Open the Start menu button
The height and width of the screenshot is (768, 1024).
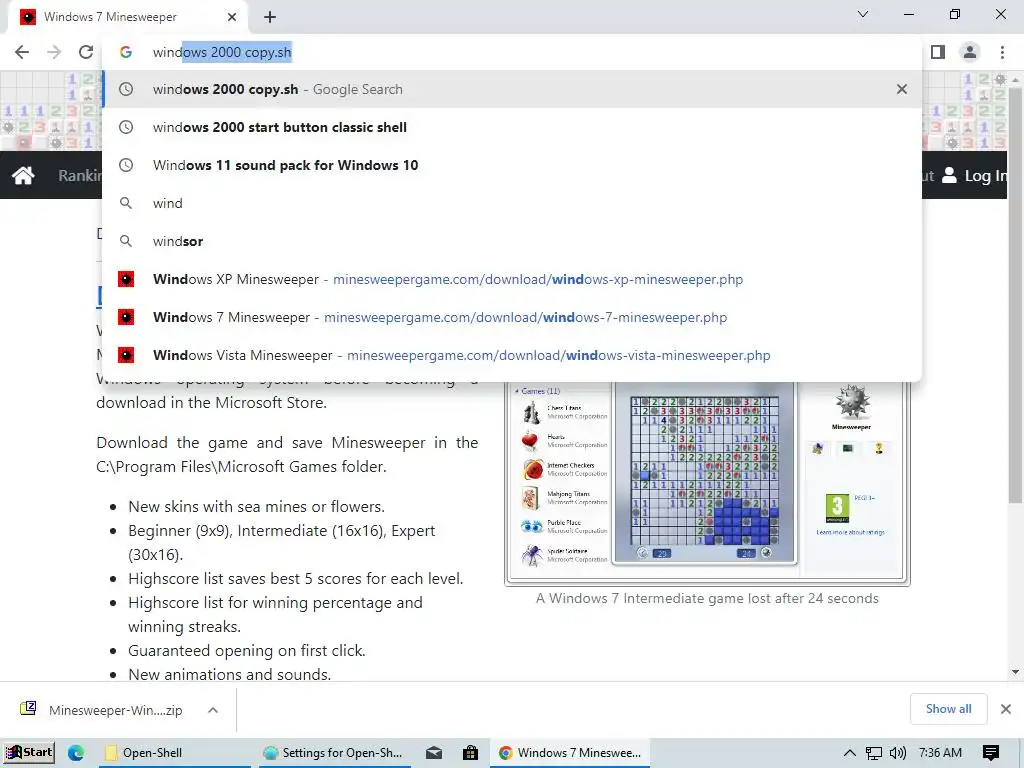point(28,752)
